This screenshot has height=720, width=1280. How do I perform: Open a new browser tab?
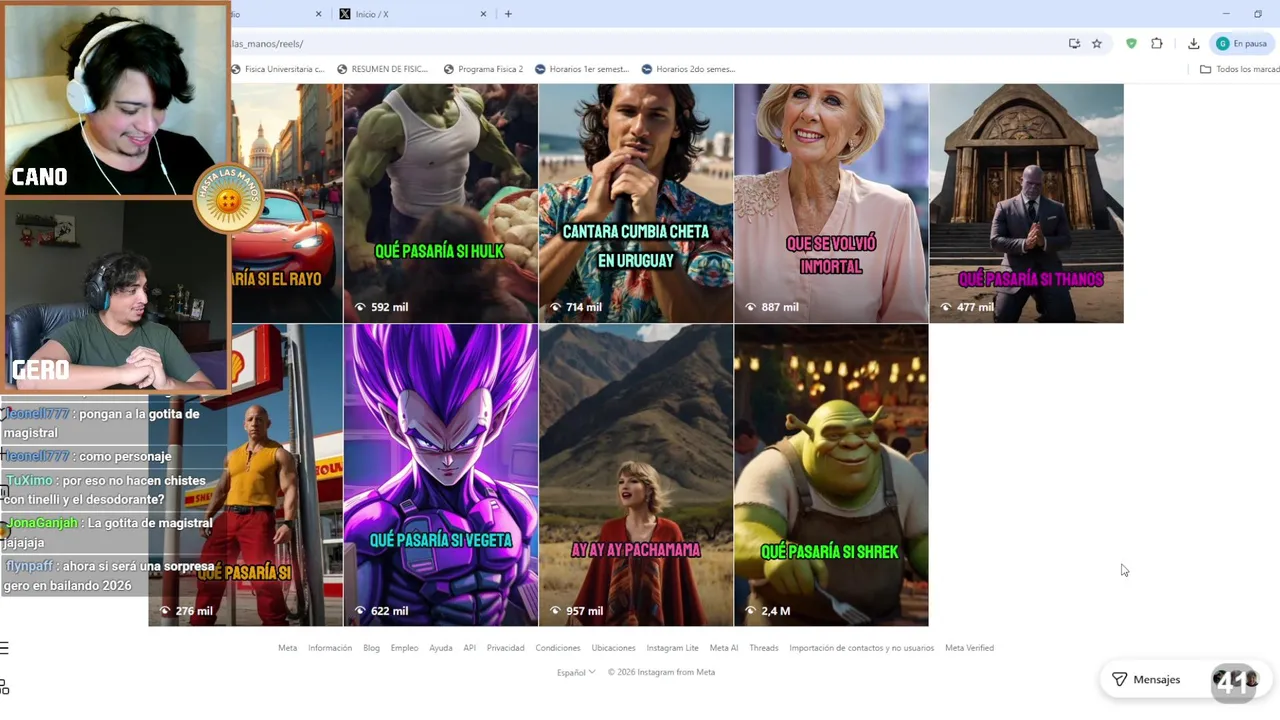508,14
